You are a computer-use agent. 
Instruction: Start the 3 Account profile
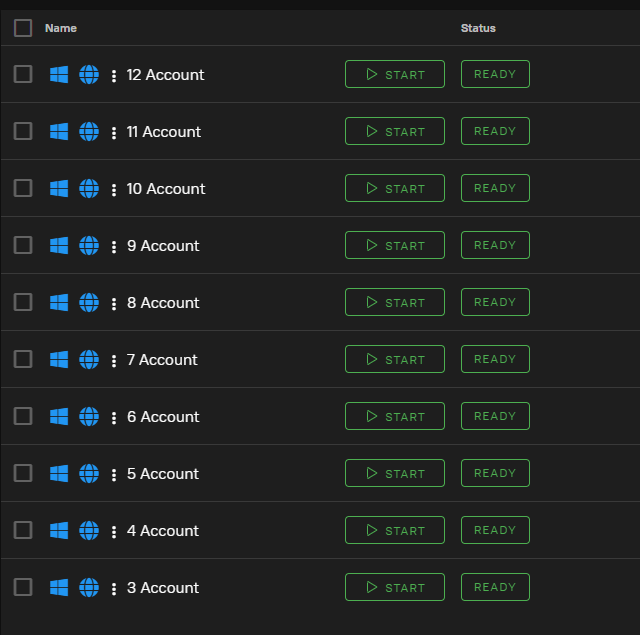tap(395, 587)
